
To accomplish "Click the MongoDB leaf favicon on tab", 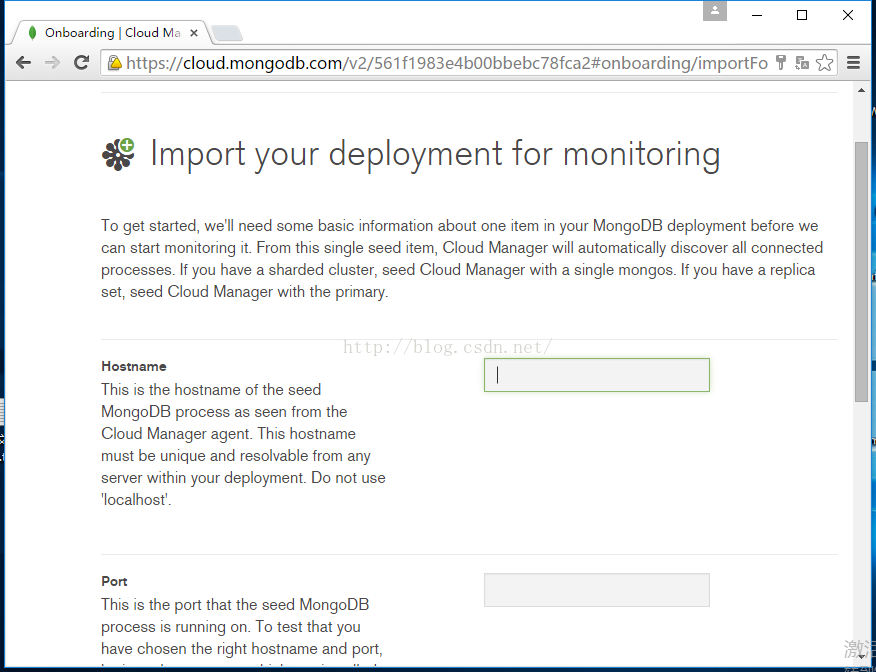I will [x=32, y=33].
